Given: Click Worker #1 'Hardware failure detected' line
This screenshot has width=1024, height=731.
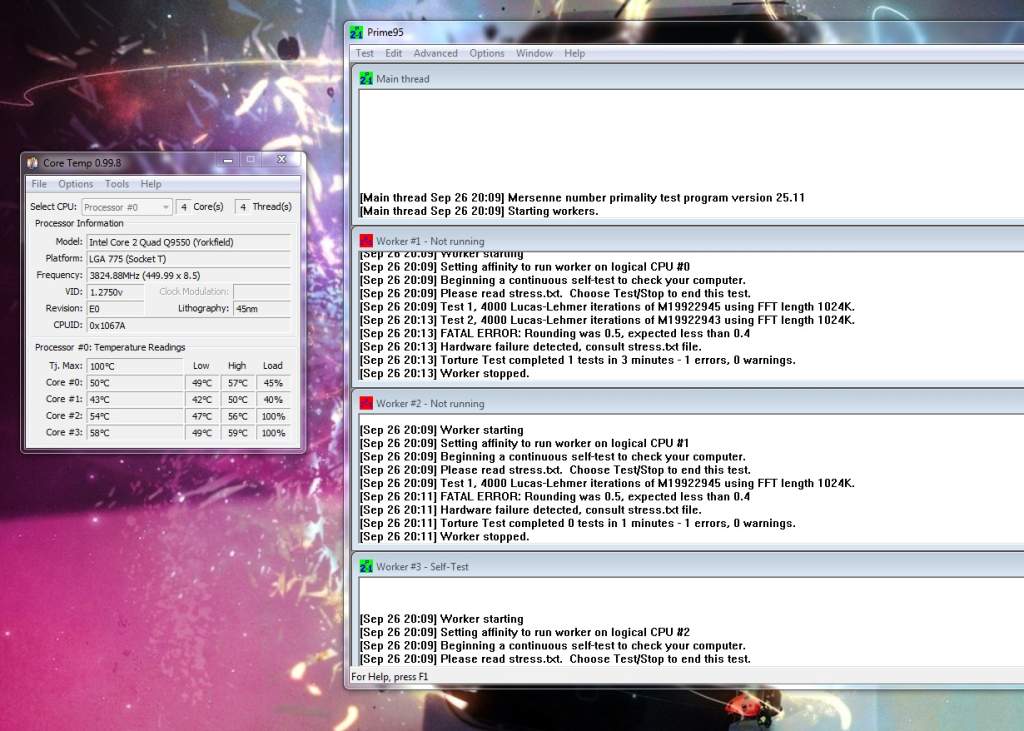Looking at the screenshot, I should pos(531,347).
